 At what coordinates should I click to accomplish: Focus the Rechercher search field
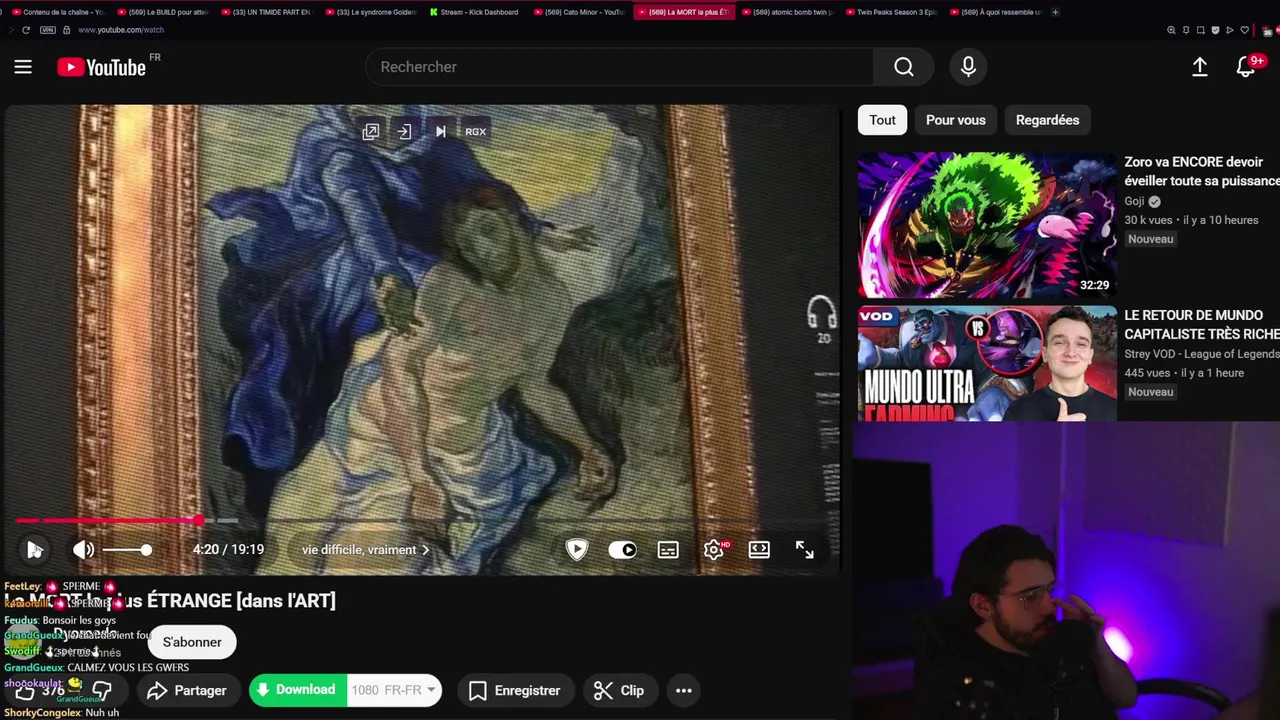(x=619, y=67)
